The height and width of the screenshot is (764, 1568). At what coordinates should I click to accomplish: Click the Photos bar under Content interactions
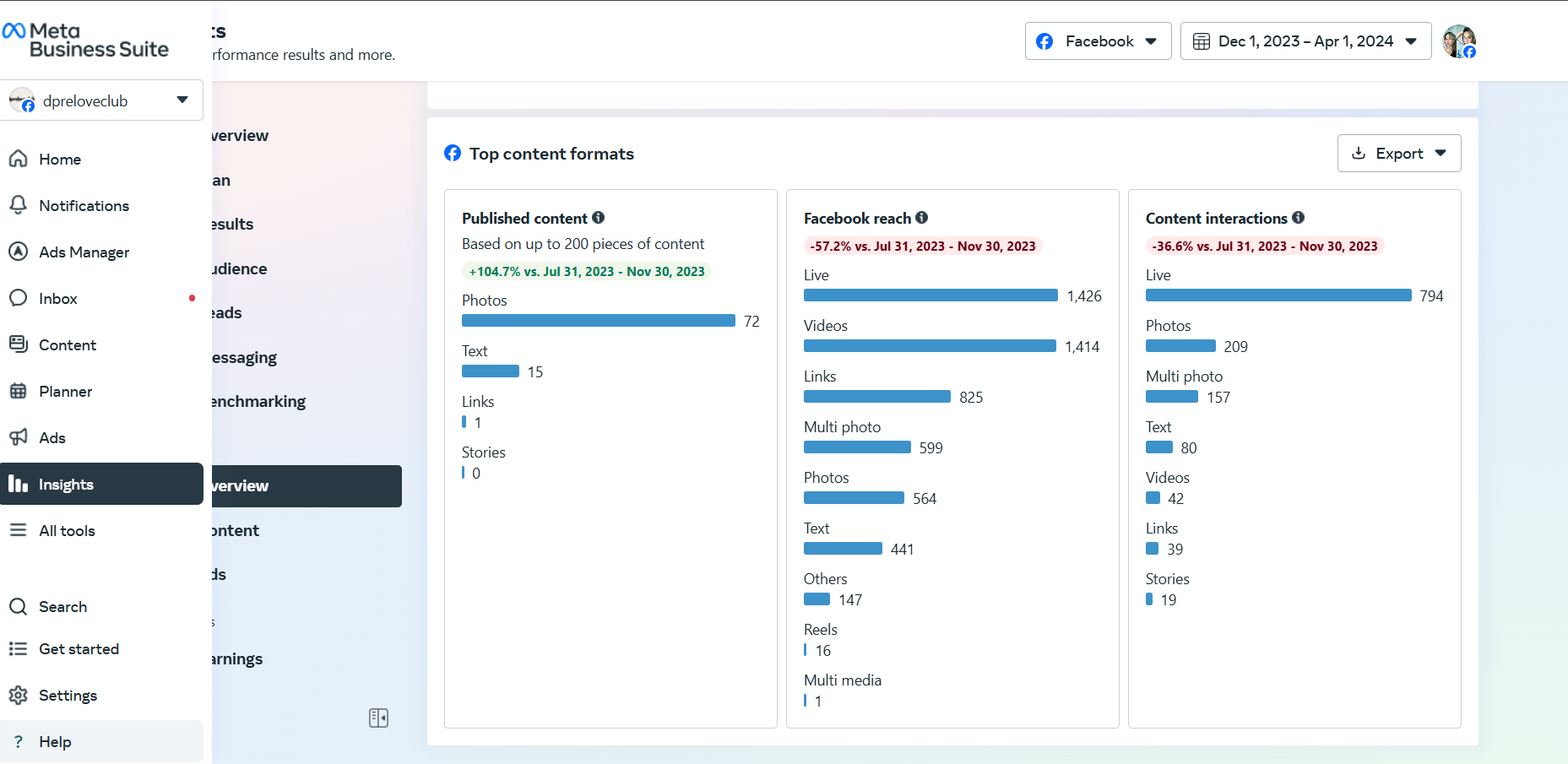(1180, 346)
